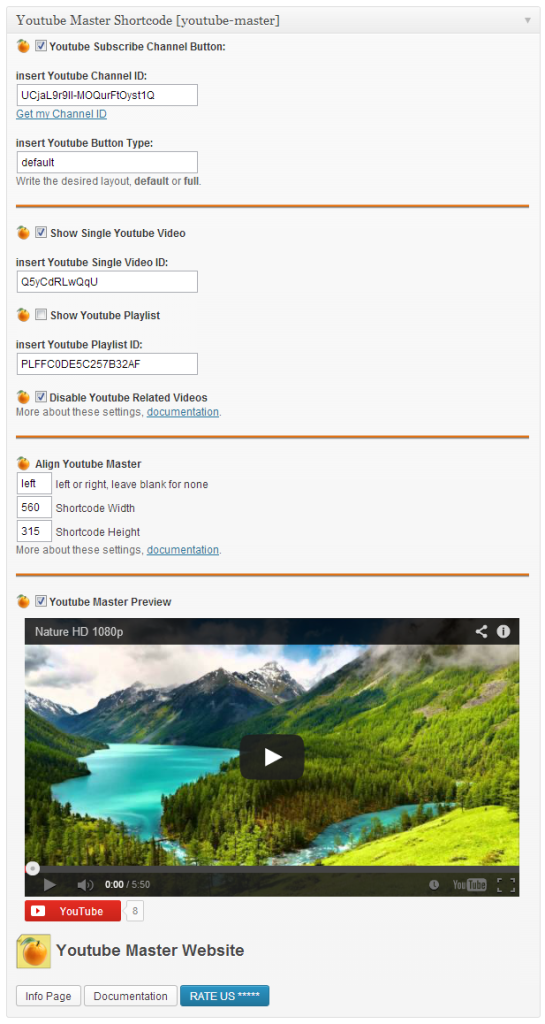Click the small play icon in the control bar

coord(50,885)
